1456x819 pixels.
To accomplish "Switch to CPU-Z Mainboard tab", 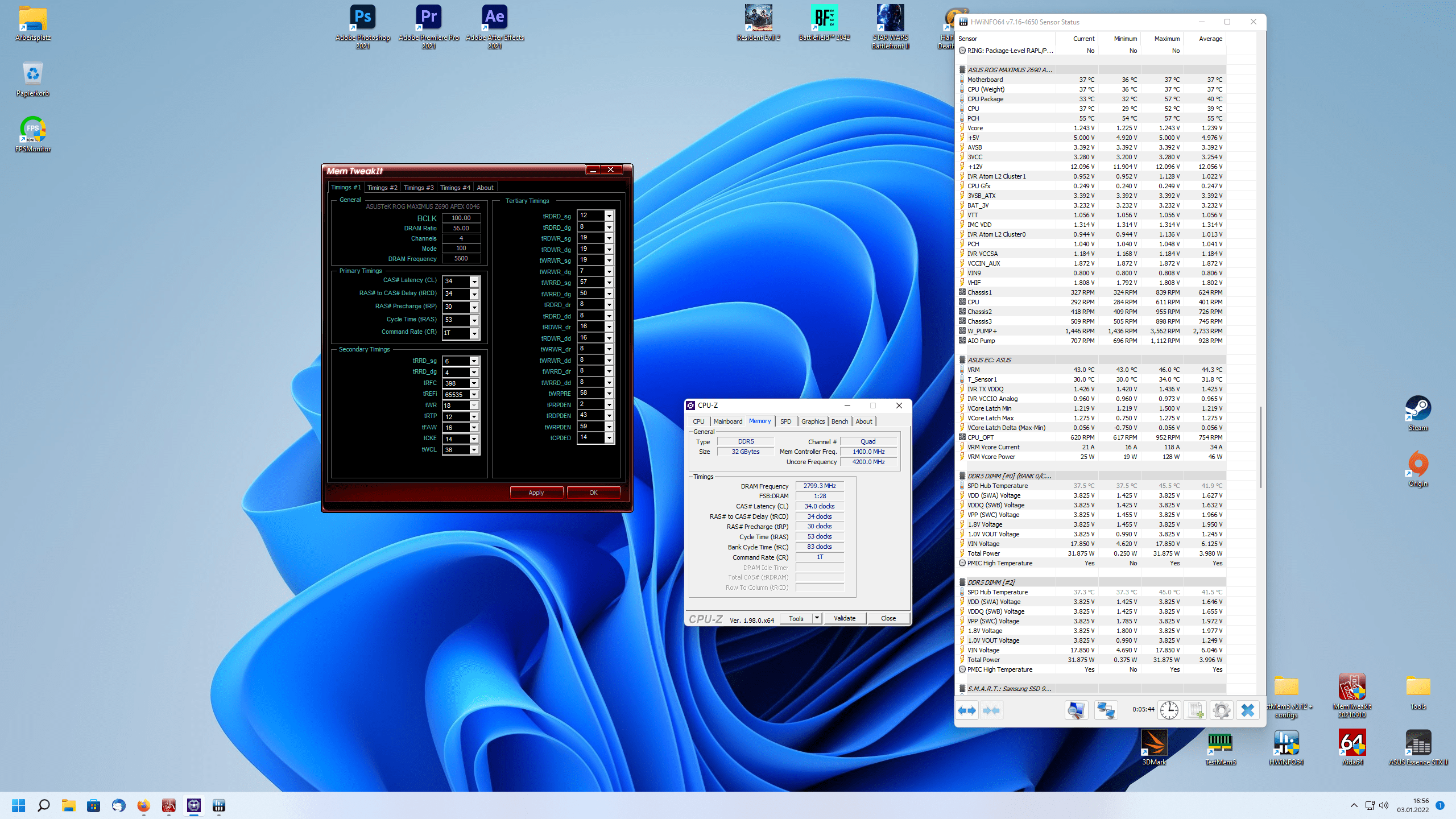I will point(728,421).
